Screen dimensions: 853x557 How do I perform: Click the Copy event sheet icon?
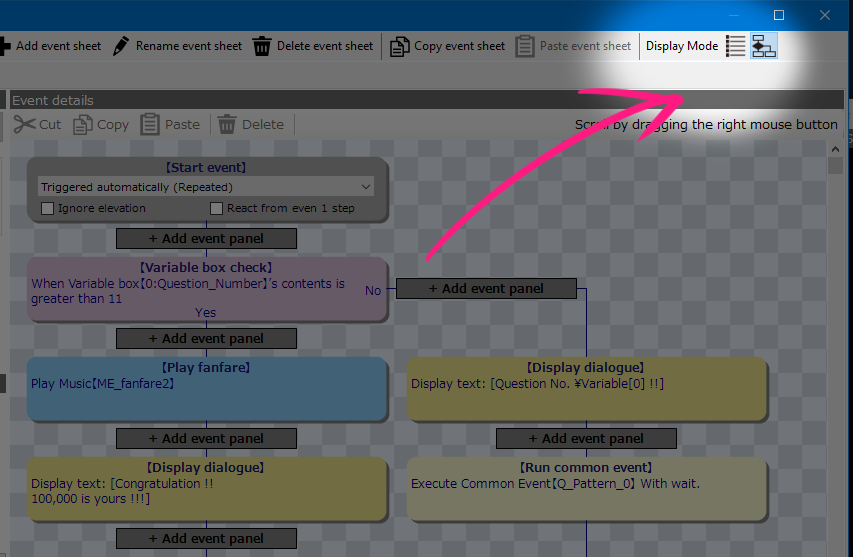coord(399,46)
